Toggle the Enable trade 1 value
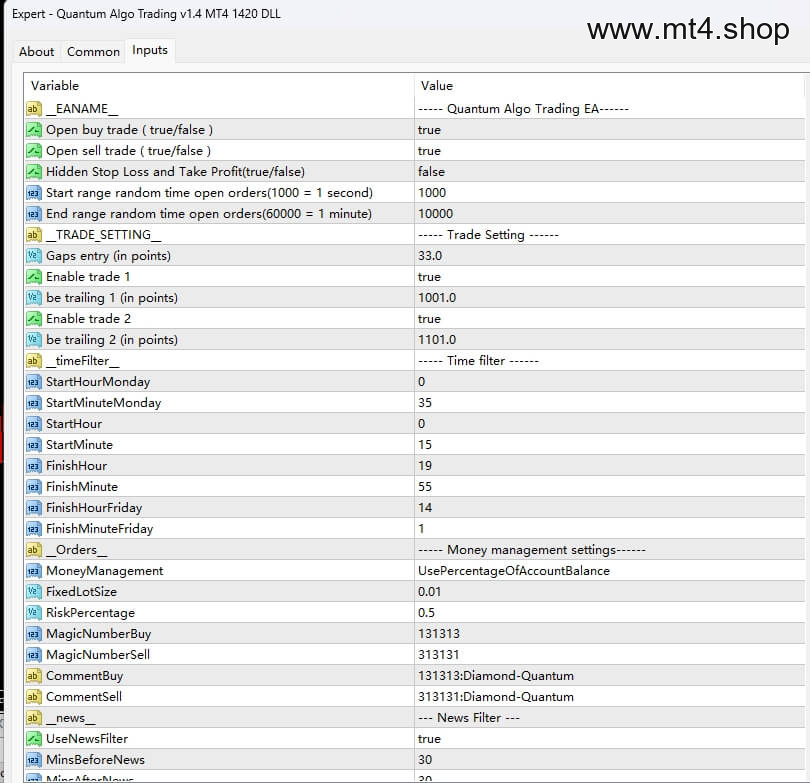 coord(429,277)
